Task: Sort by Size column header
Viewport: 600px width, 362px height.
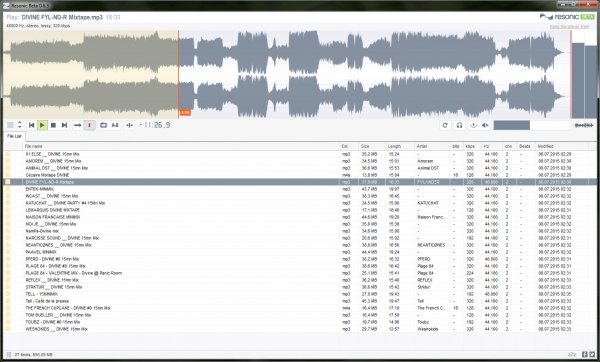Action: 372,146
